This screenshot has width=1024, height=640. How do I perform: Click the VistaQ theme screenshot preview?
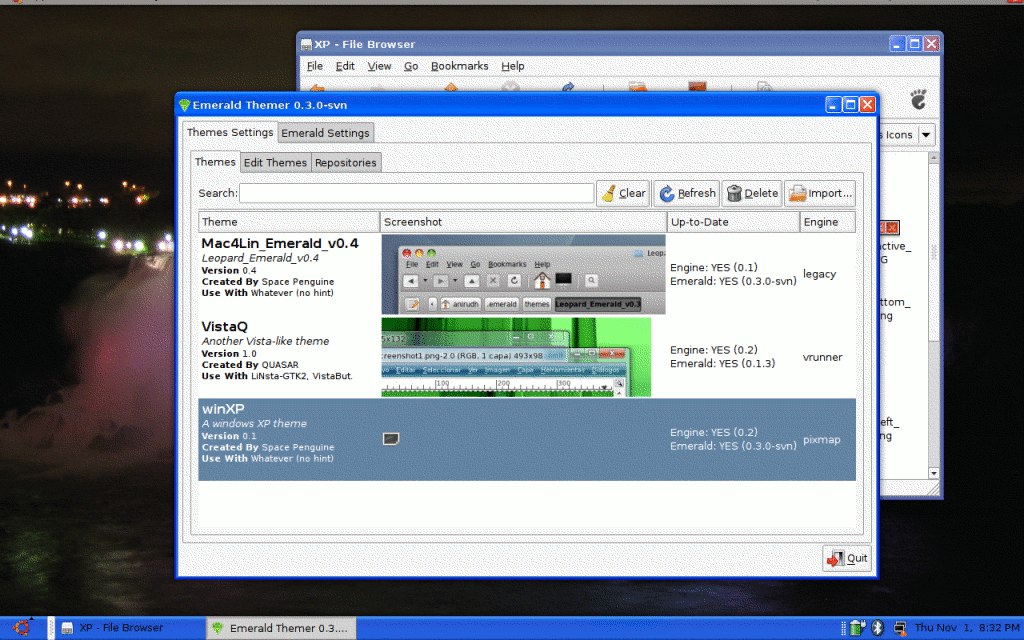point(516,357)
